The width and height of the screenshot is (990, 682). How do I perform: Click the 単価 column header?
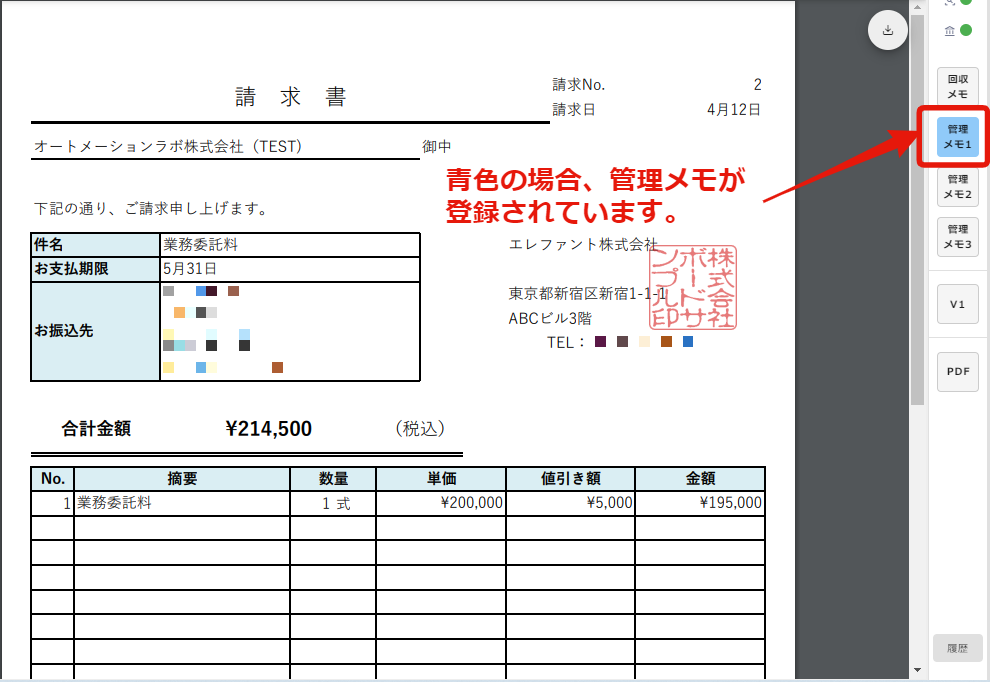(441, 479)
